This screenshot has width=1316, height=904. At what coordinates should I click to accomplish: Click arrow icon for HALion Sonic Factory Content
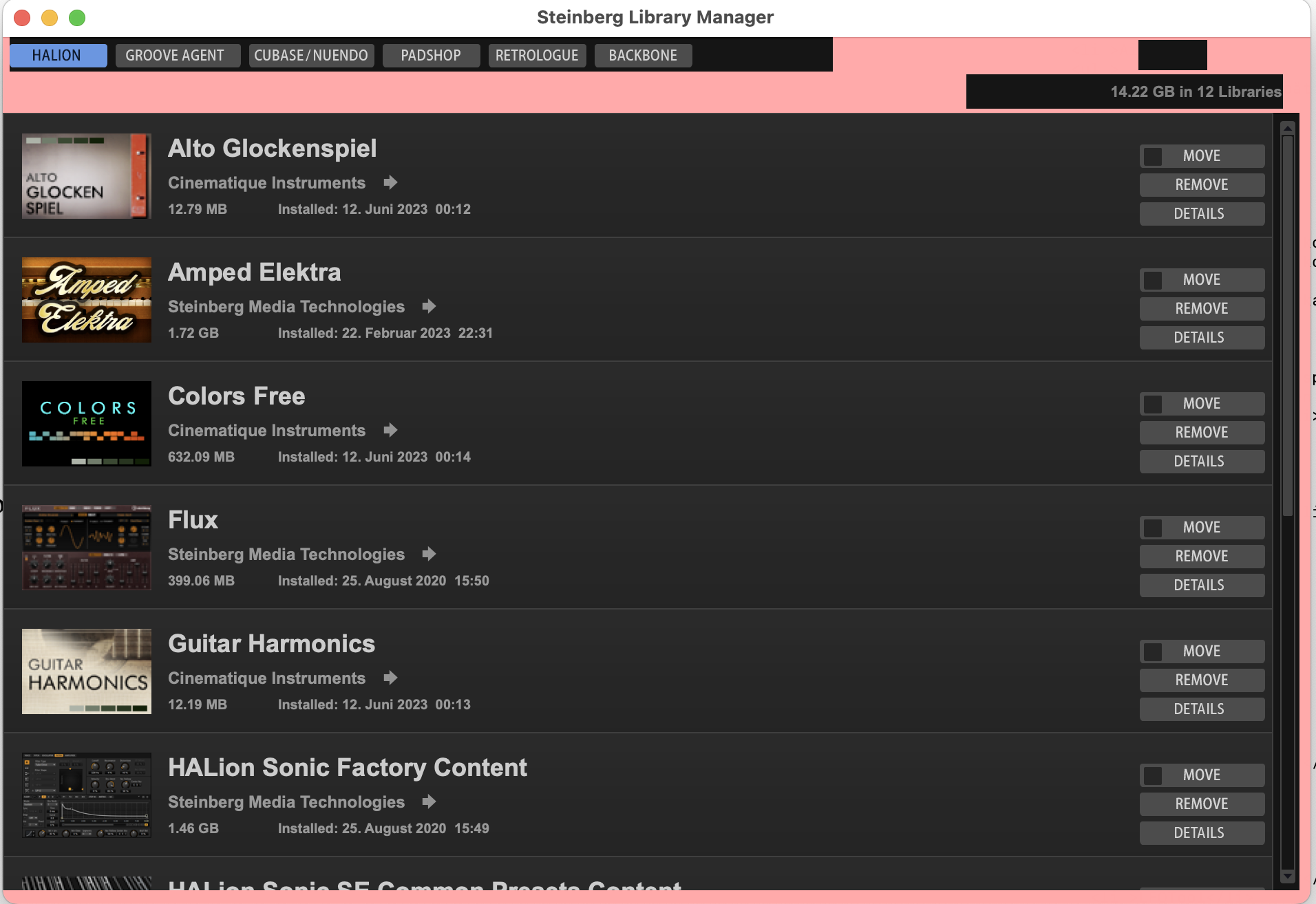429,801
